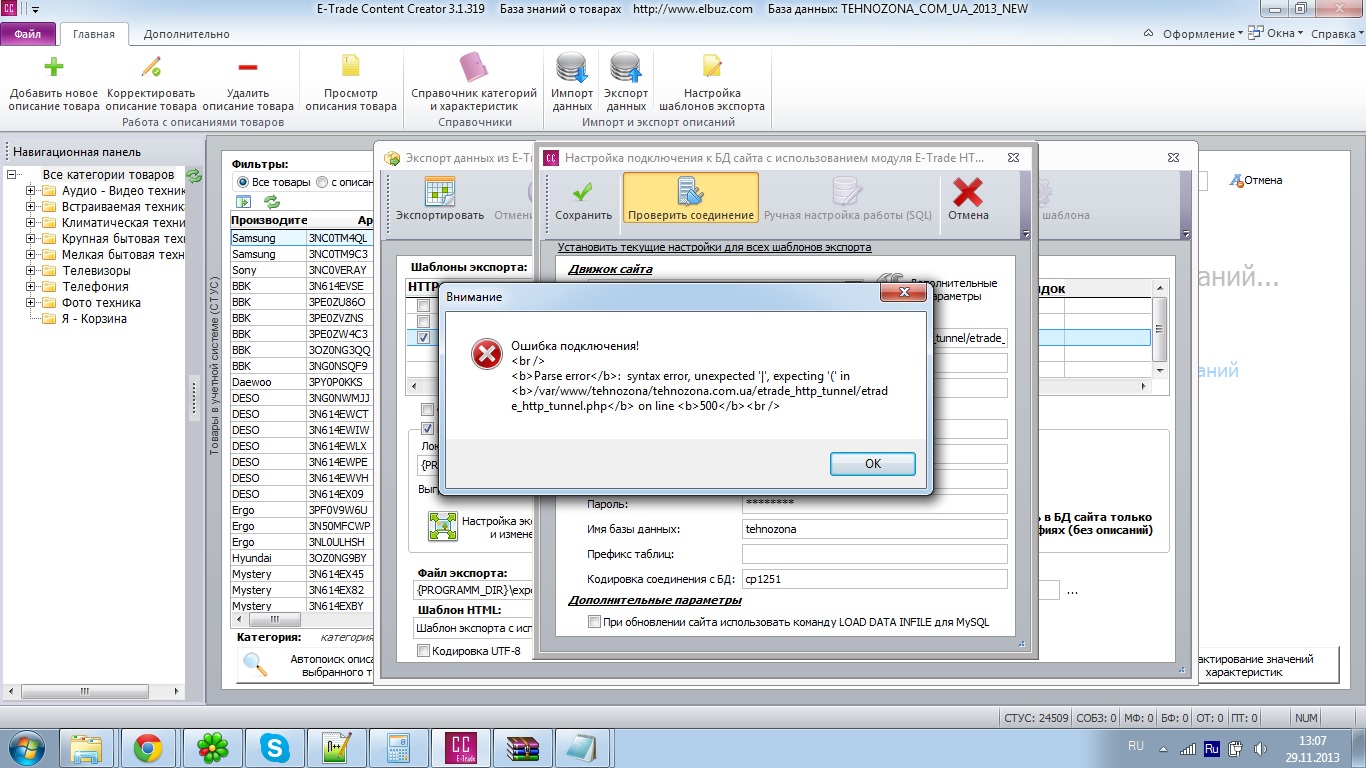Open Google Chrome from the taskbar
1366x768 pixels.
[149, 748]
